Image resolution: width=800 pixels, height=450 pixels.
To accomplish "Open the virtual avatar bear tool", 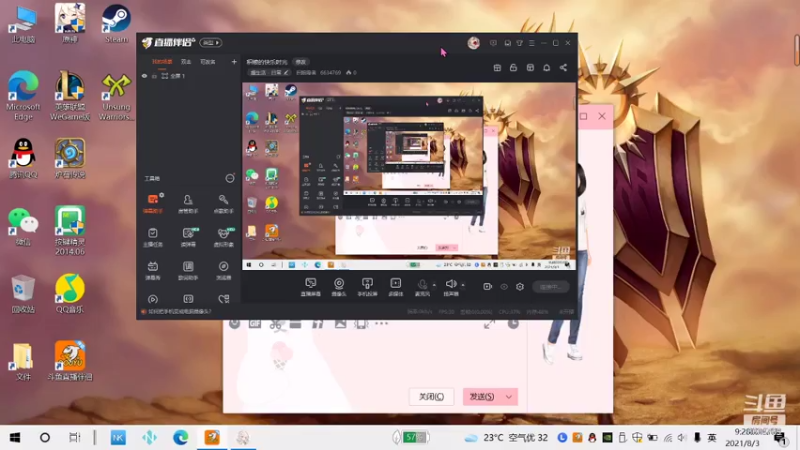I will coord(223,237).
